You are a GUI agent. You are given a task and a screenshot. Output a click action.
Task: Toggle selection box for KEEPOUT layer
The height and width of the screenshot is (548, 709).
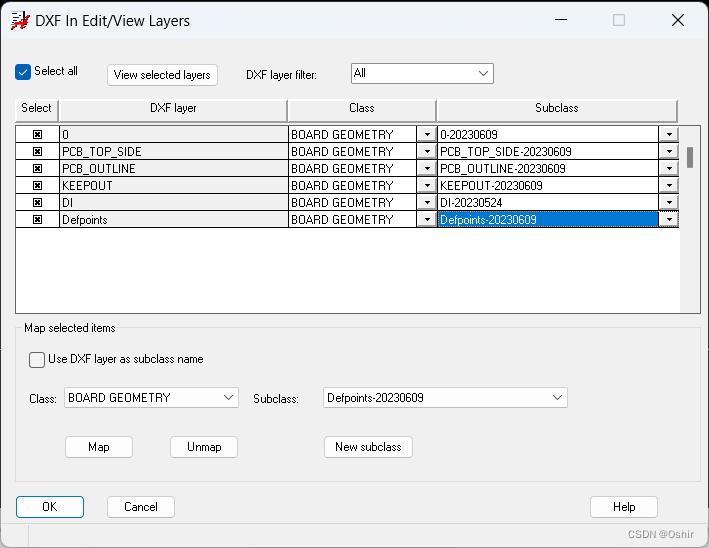(x=37, y=186)
